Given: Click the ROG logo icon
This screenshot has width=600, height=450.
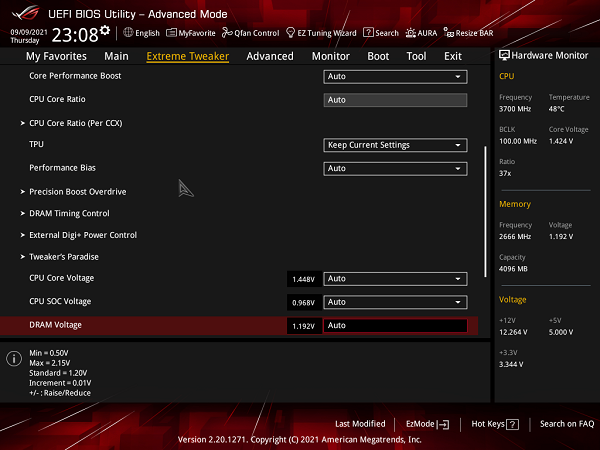Looking at the screenshot, I should [25, 13].
